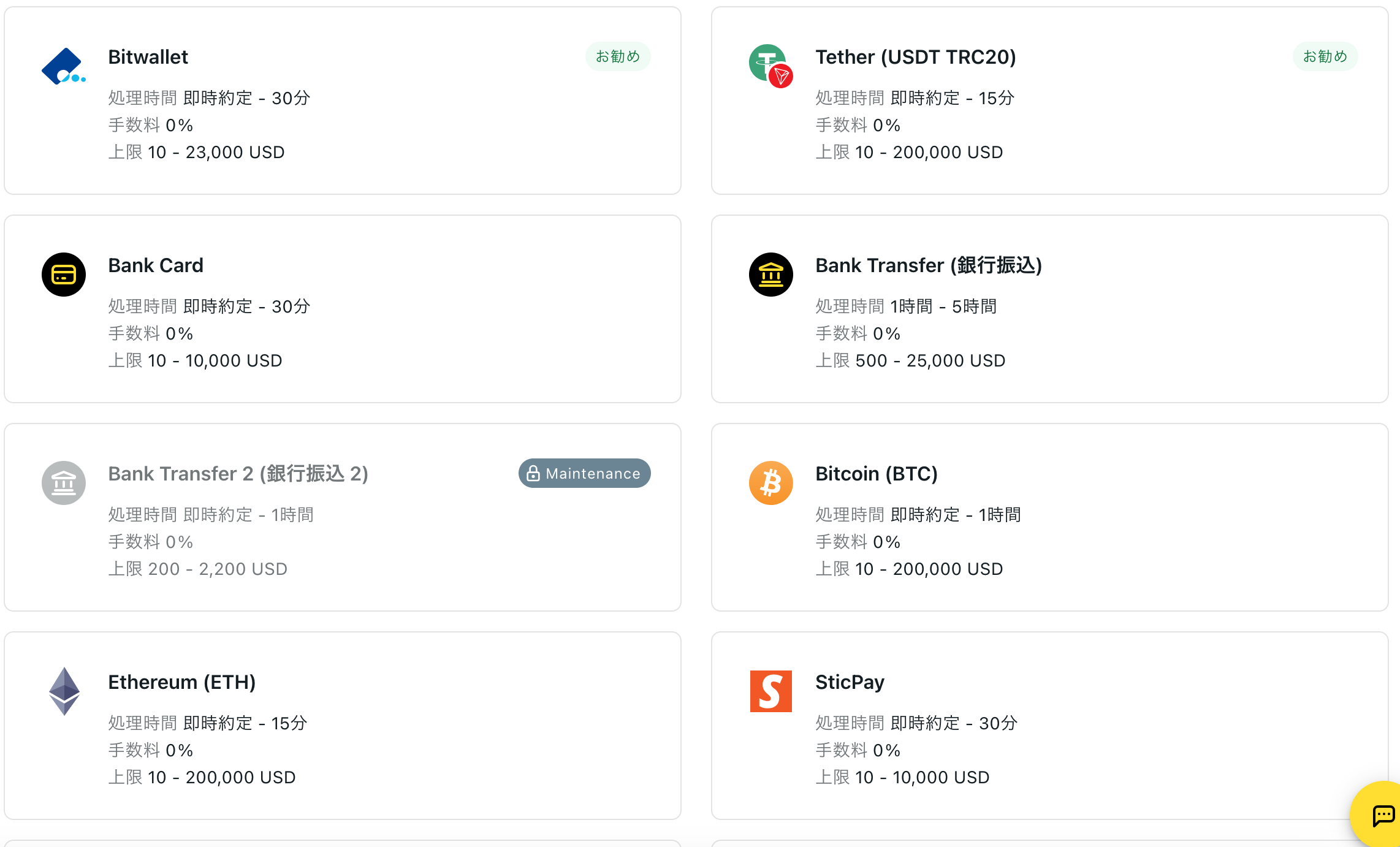Click Ethereum fee '手数料 0%'
The image size is (1400, 847).
(x=151, y=750)
